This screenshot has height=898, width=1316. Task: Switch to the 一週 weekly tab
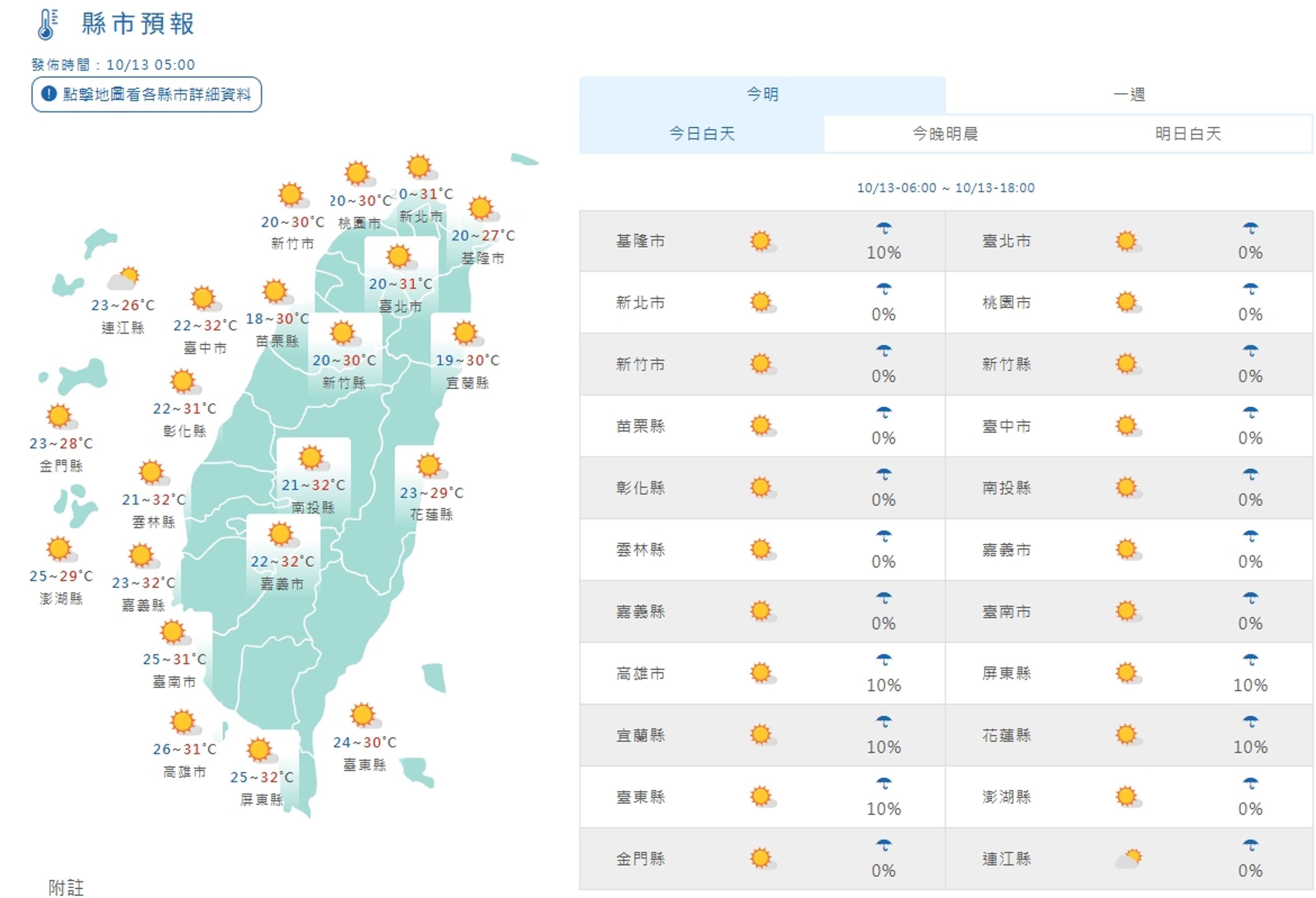[x=1129, y=94]
